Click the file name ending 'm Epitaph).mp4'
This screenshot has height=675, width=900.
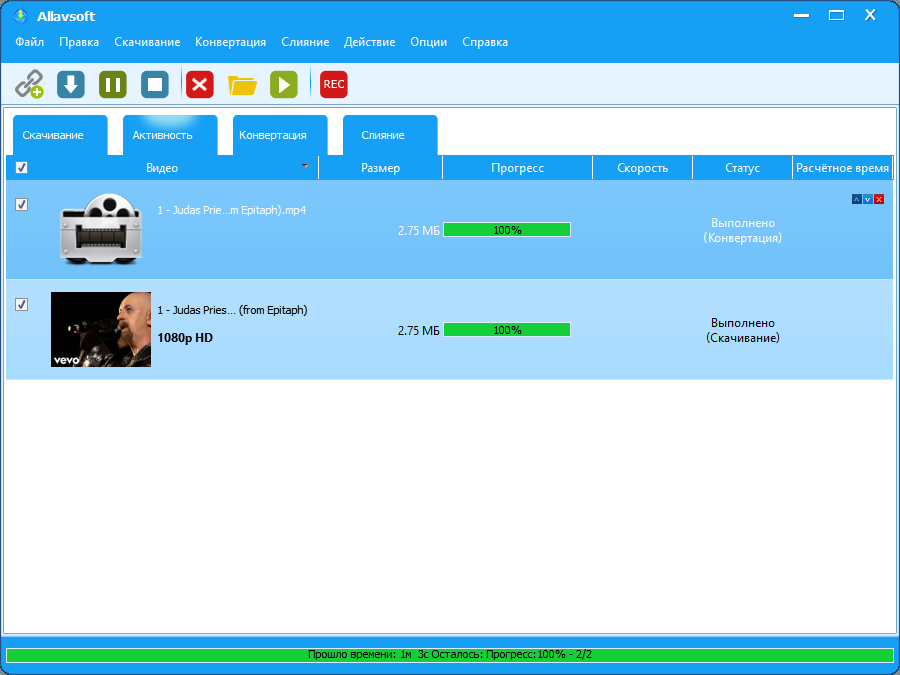232,210
